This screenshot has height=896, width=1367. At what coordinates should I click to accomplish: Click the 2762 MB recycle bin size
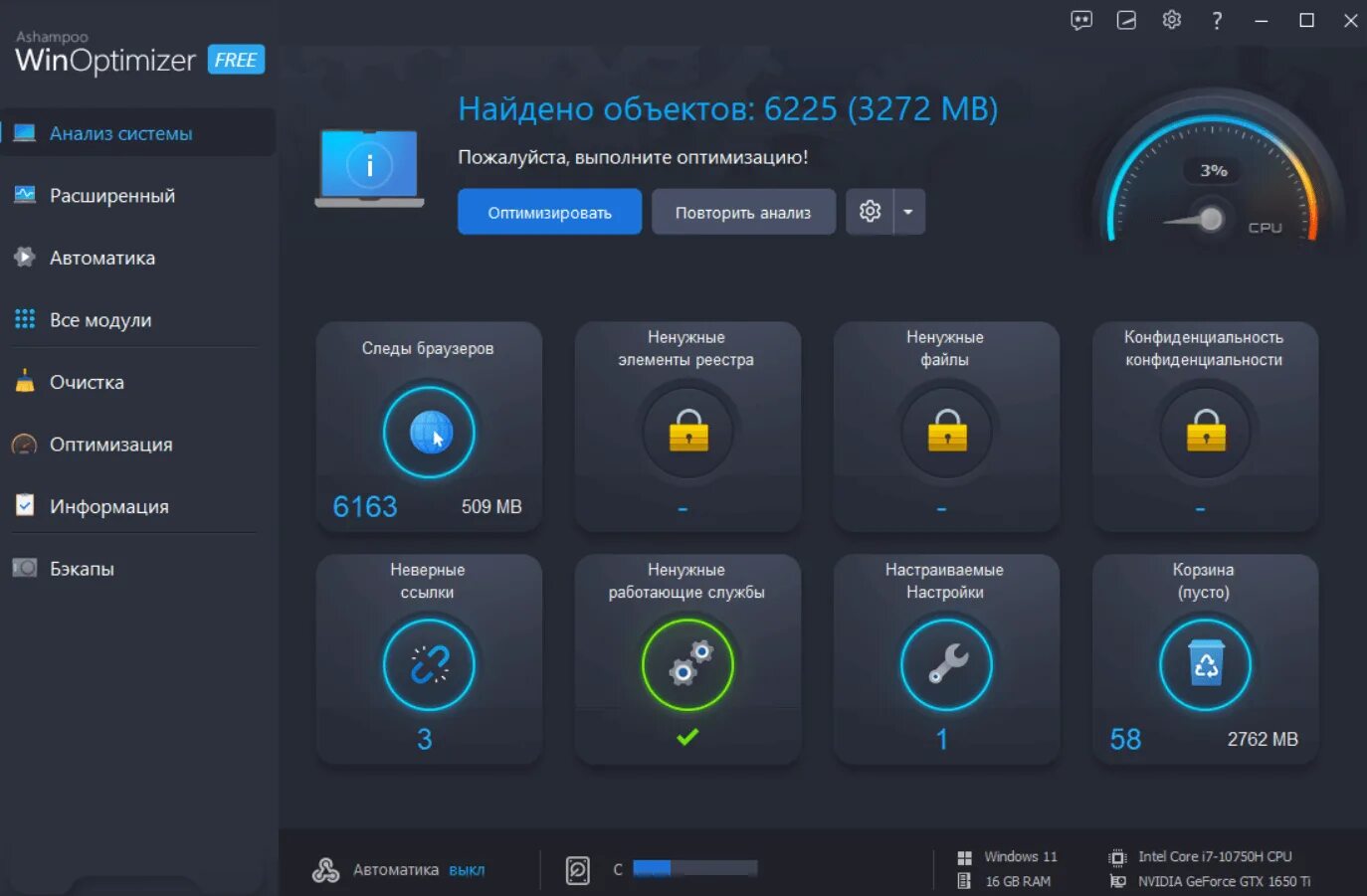(x=1263, y=739)
